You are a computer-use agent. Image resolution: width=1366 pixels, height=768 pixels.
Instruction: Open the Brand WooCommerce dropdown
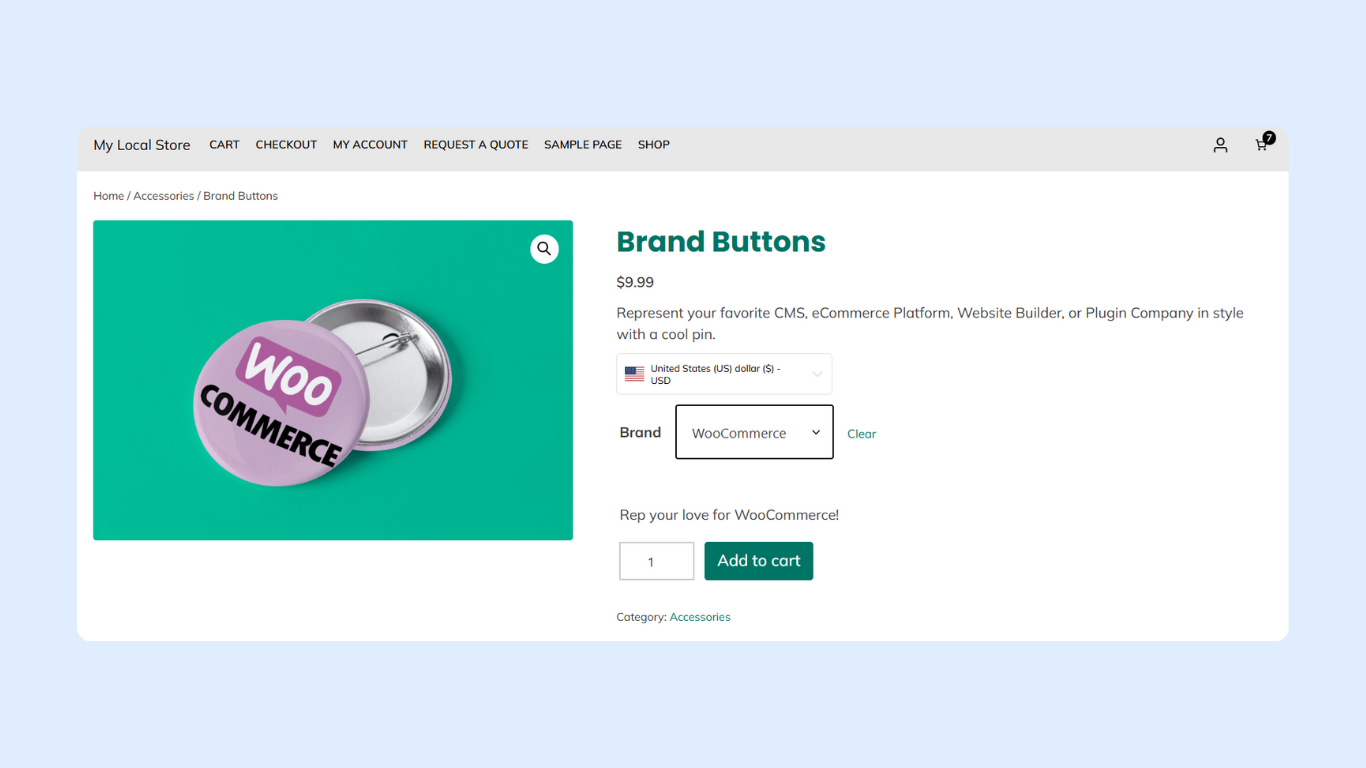754,432
